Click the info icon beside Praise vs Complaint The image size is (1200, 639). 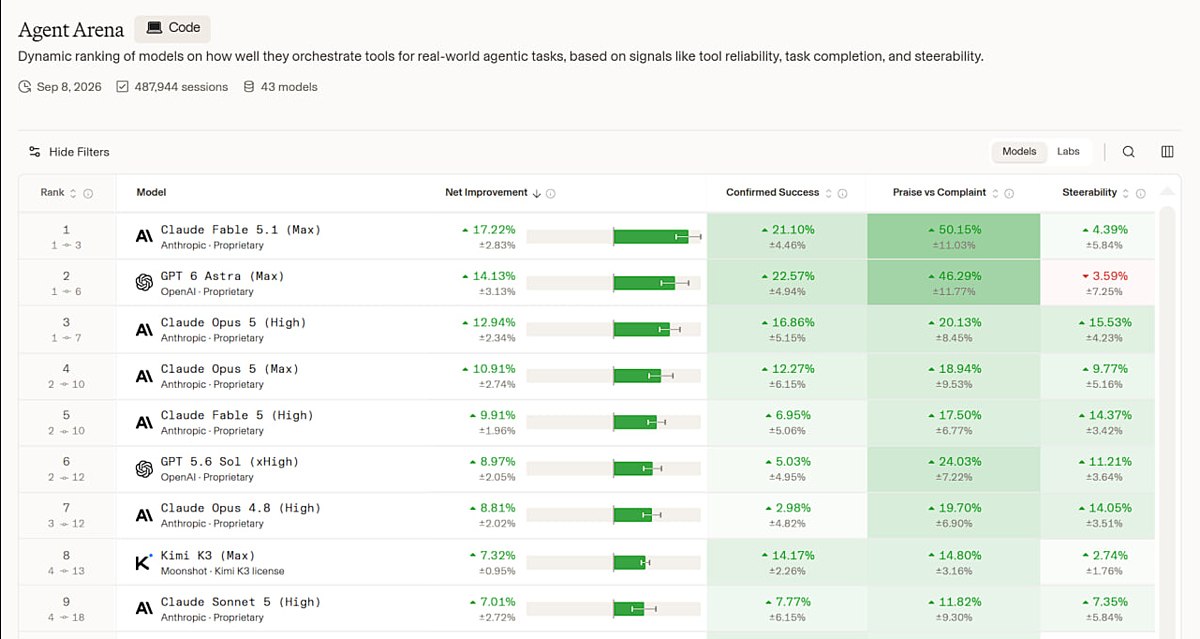[x=1009, y=193]
